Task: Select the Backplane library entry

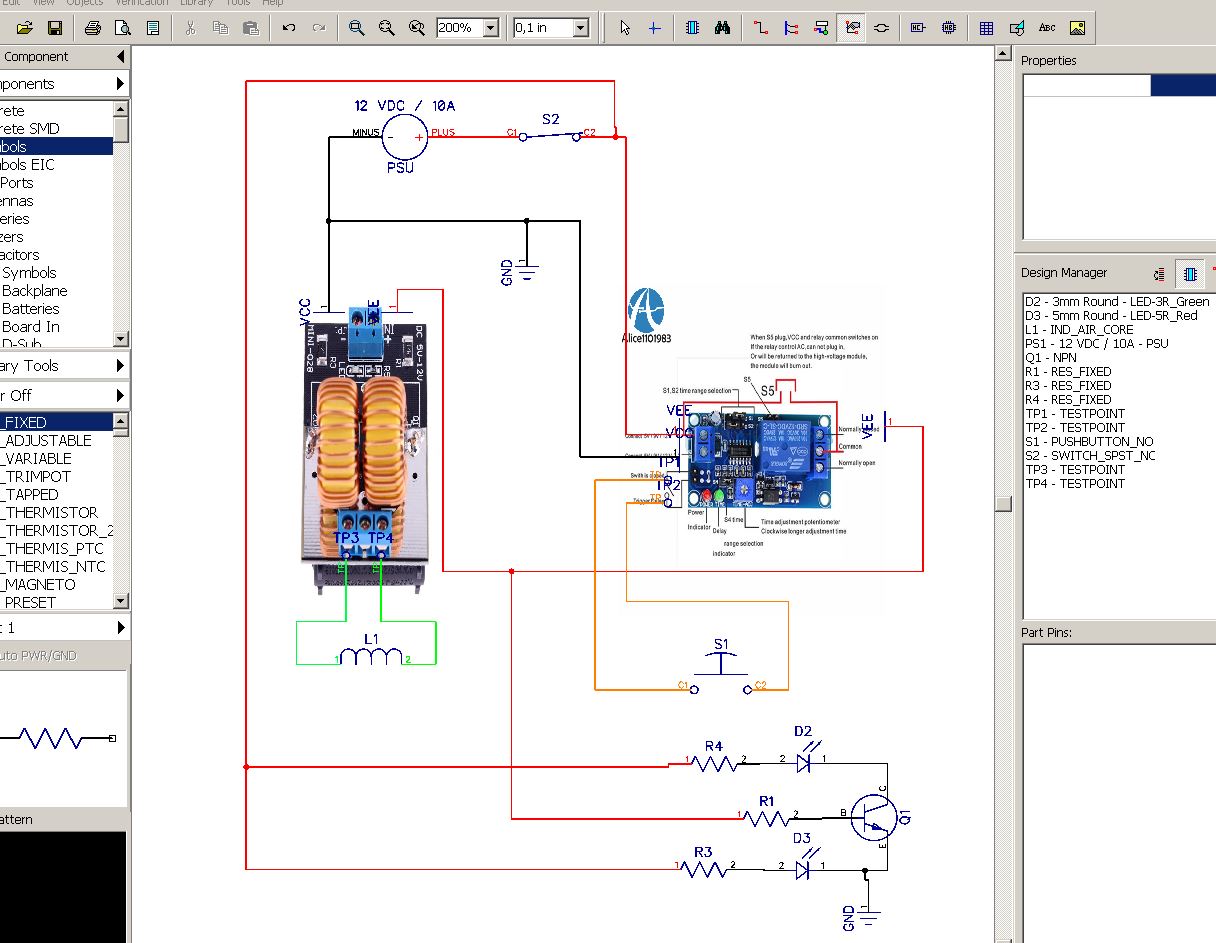Action: pos(56,291)
